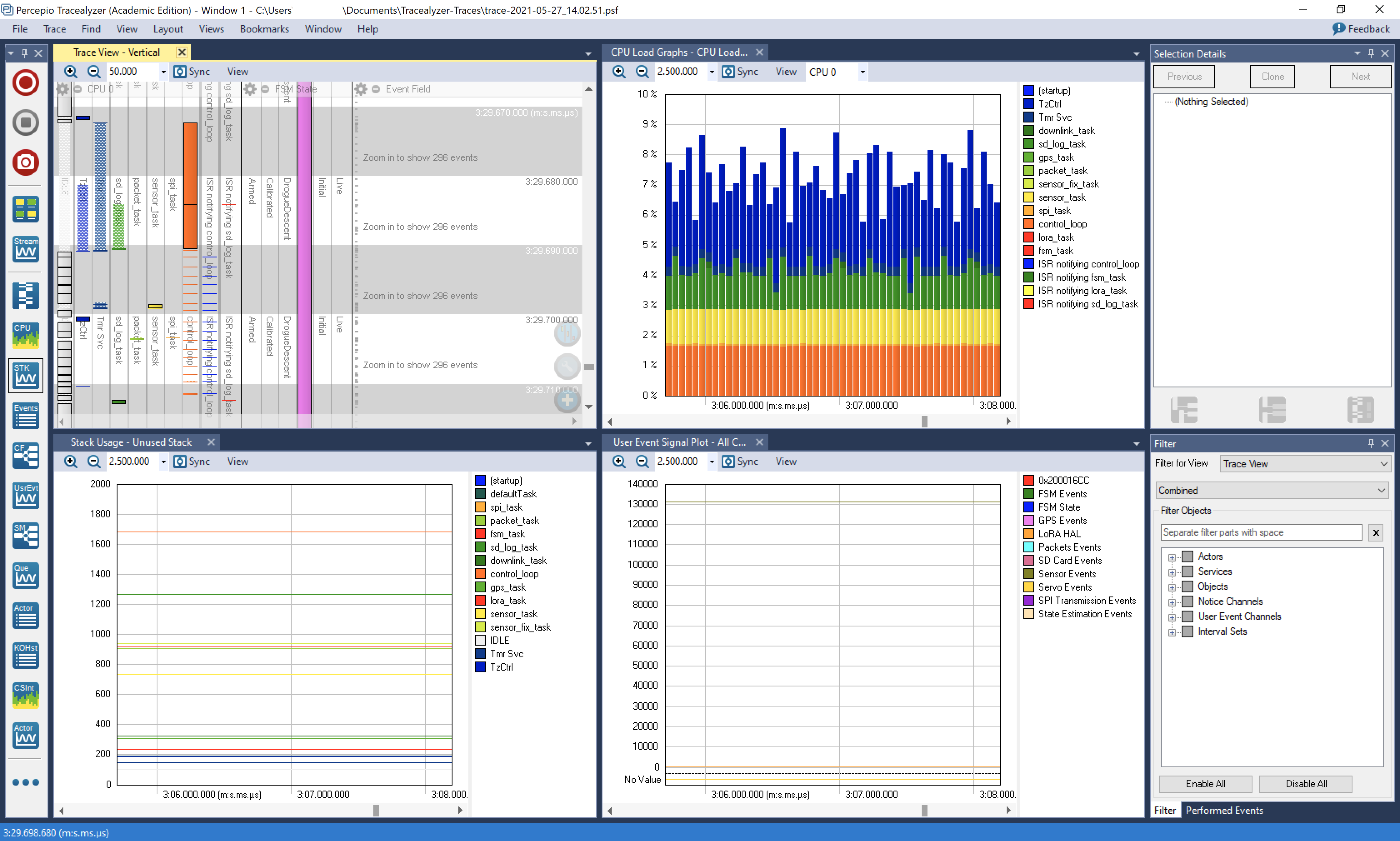The height and width of the screenshot is (841, 1400).
Task: Open the KOHst sidebar icon
Action: click(x=25, y=656)
